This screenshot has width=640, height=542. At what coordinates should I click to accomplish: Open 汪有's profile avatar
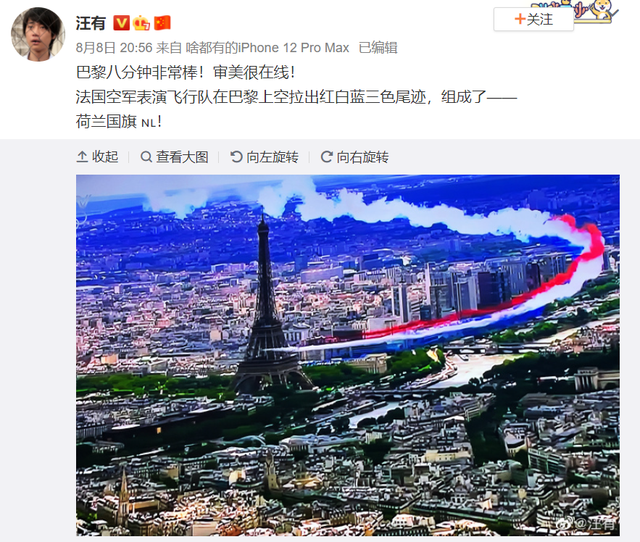[x=38, y=34]
